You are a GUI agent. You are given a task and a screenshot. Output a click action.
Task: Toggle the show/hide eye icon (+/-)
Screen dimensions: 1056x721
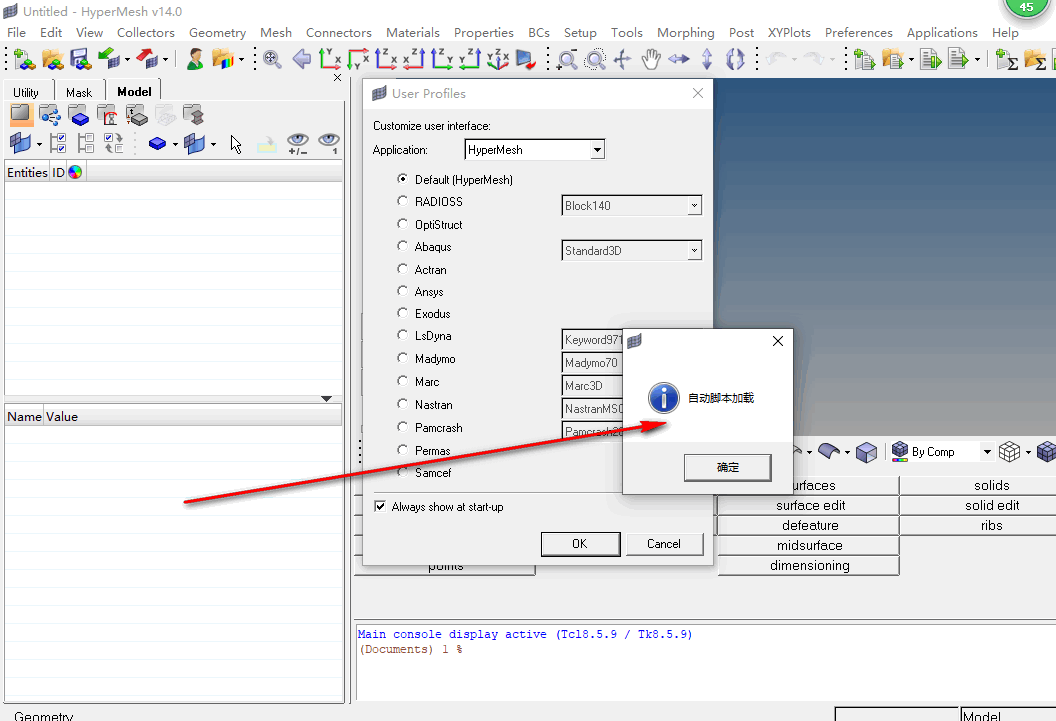pos(297,144)
